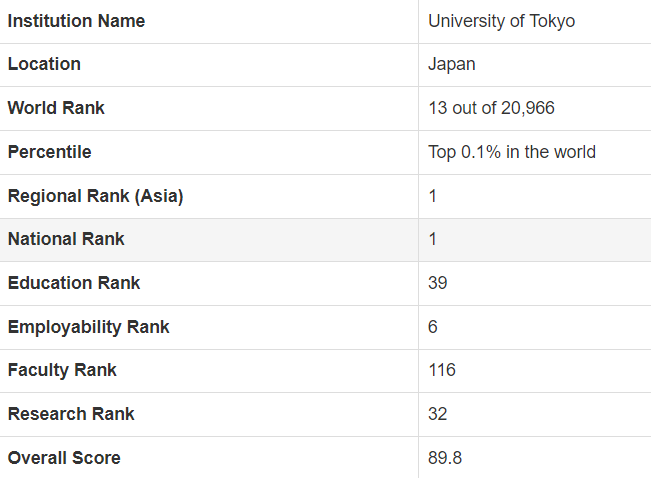Click the Percentile row label

(x=49, y=152)
